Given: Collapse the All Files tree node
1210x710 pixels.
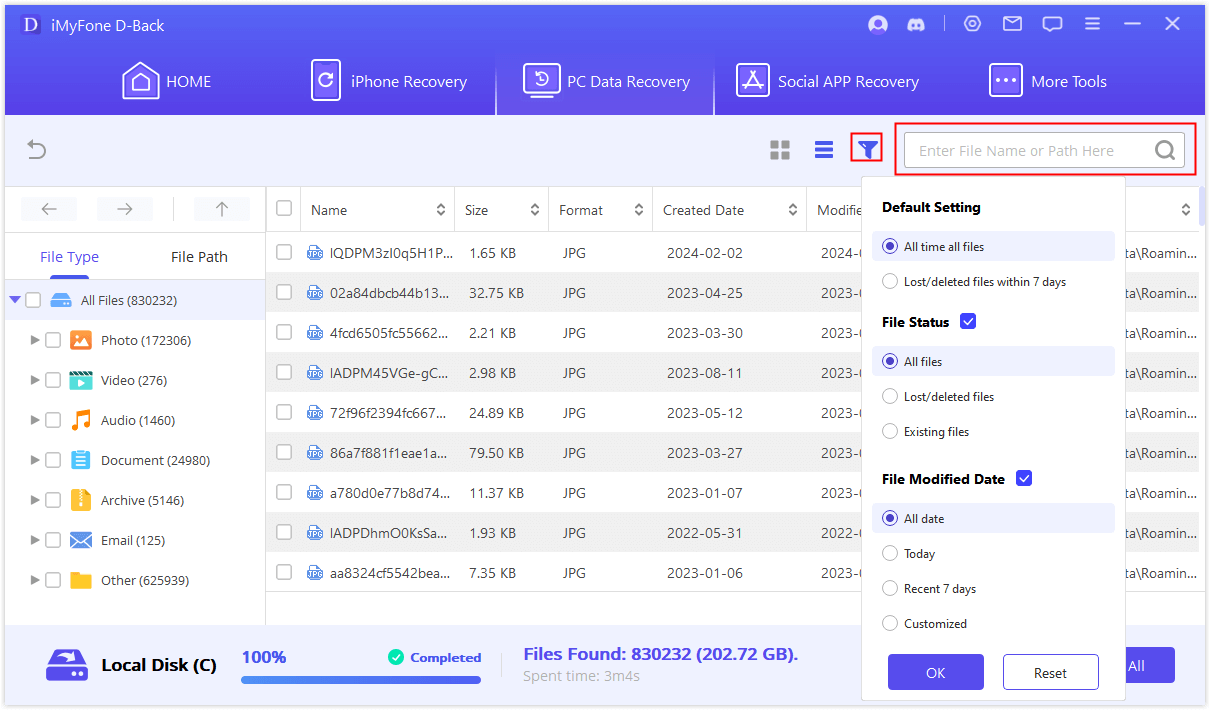Looking at the screenshot, I should tap(14, 300).
